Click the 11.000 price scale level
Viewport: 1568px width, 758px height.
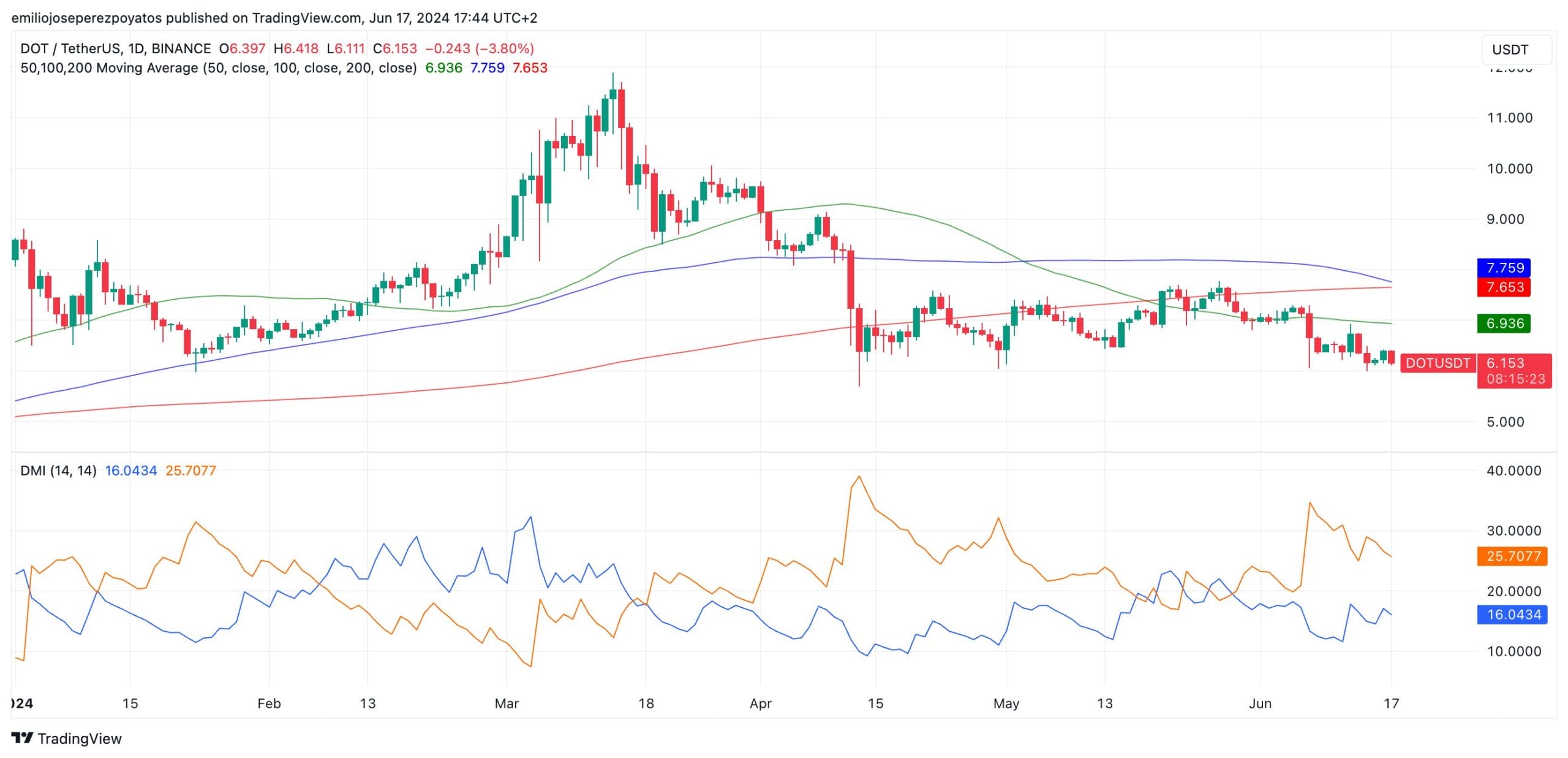(x=1509, y=118)
